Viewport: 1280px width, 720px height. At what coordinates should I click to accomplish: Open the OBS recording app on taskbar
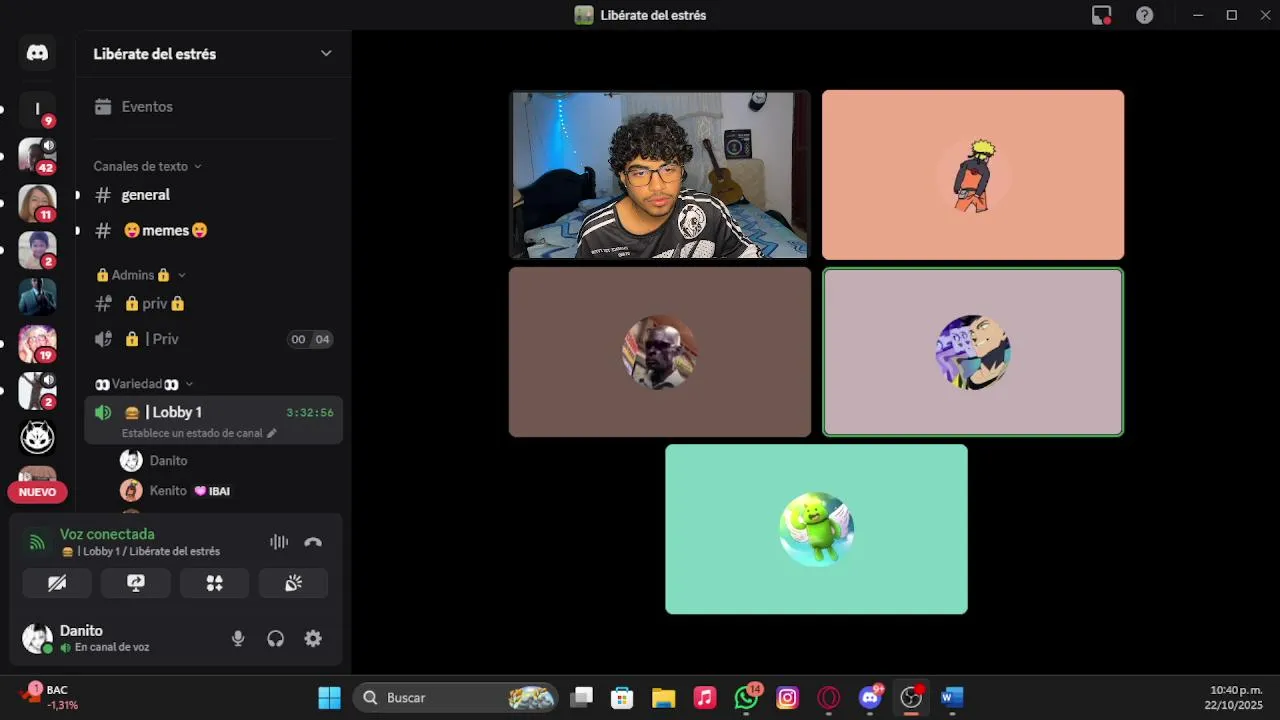click(911, 698)
